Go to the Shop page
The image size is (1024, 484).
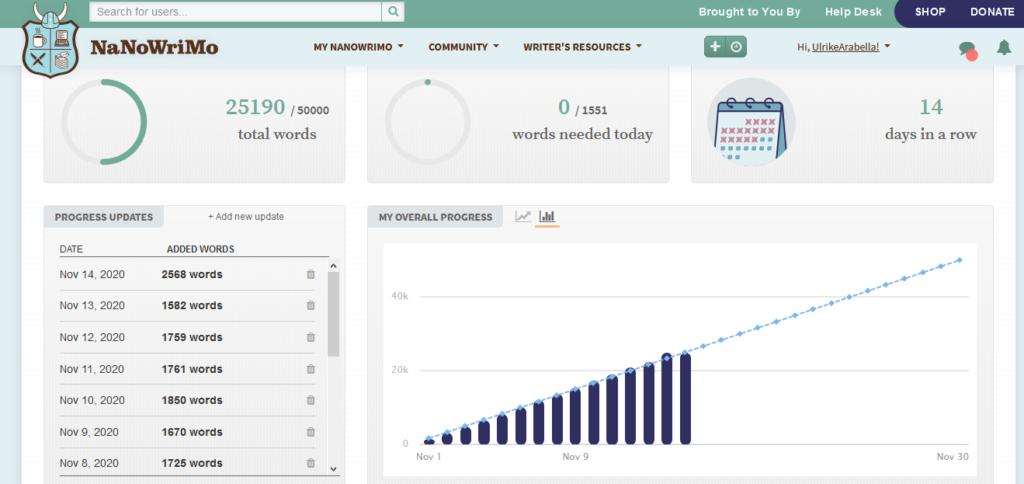point(930,12)
